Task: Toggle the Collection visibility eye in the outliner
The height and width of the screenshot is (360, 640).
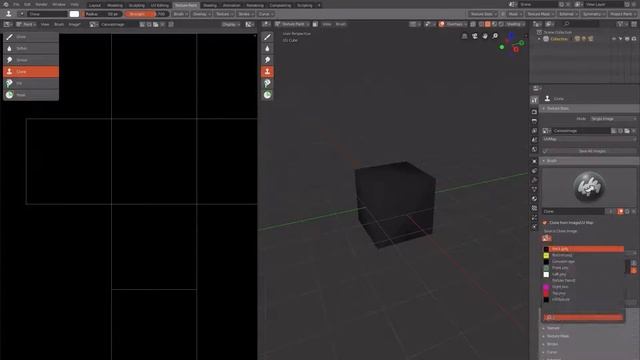Action: point(614,39)
